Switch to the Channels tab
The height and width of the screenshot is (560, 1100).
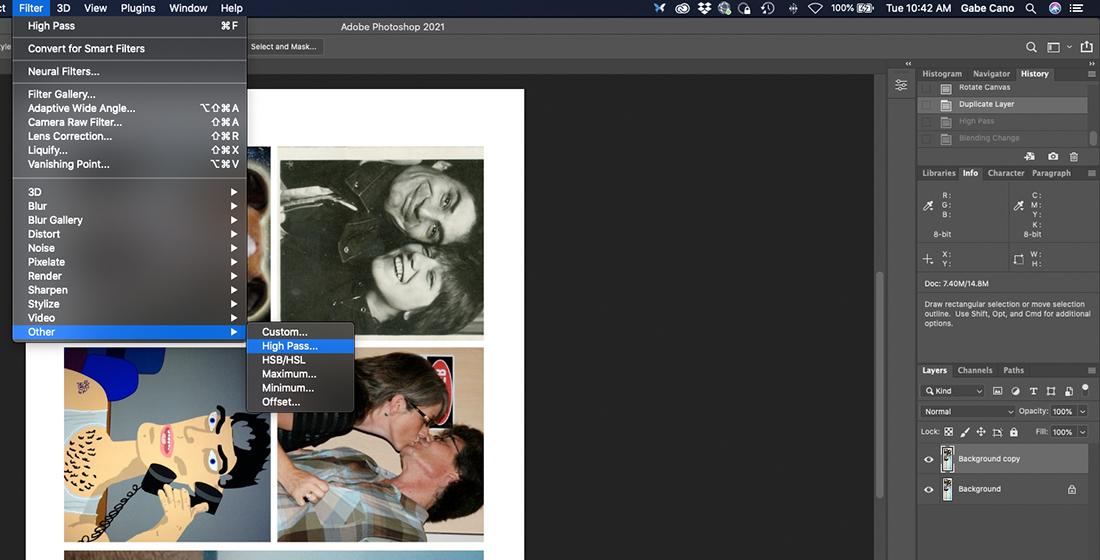(x=974, y=370)
